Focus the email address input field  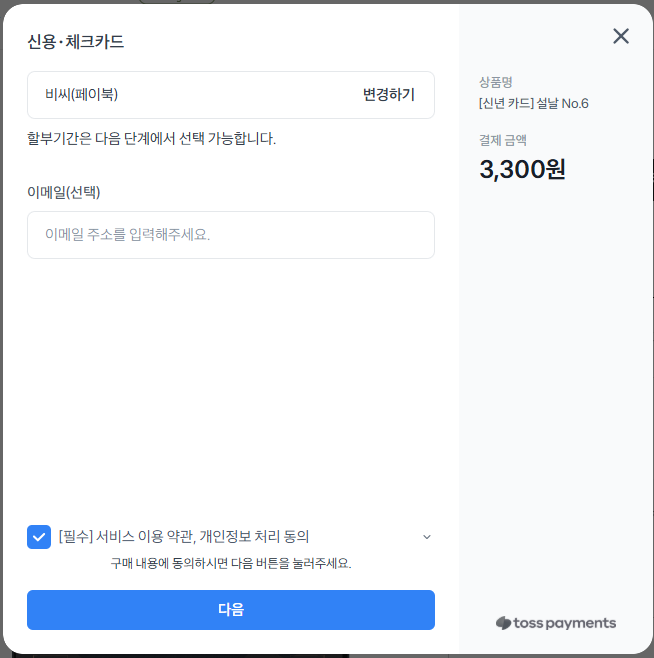click(231, 235)
